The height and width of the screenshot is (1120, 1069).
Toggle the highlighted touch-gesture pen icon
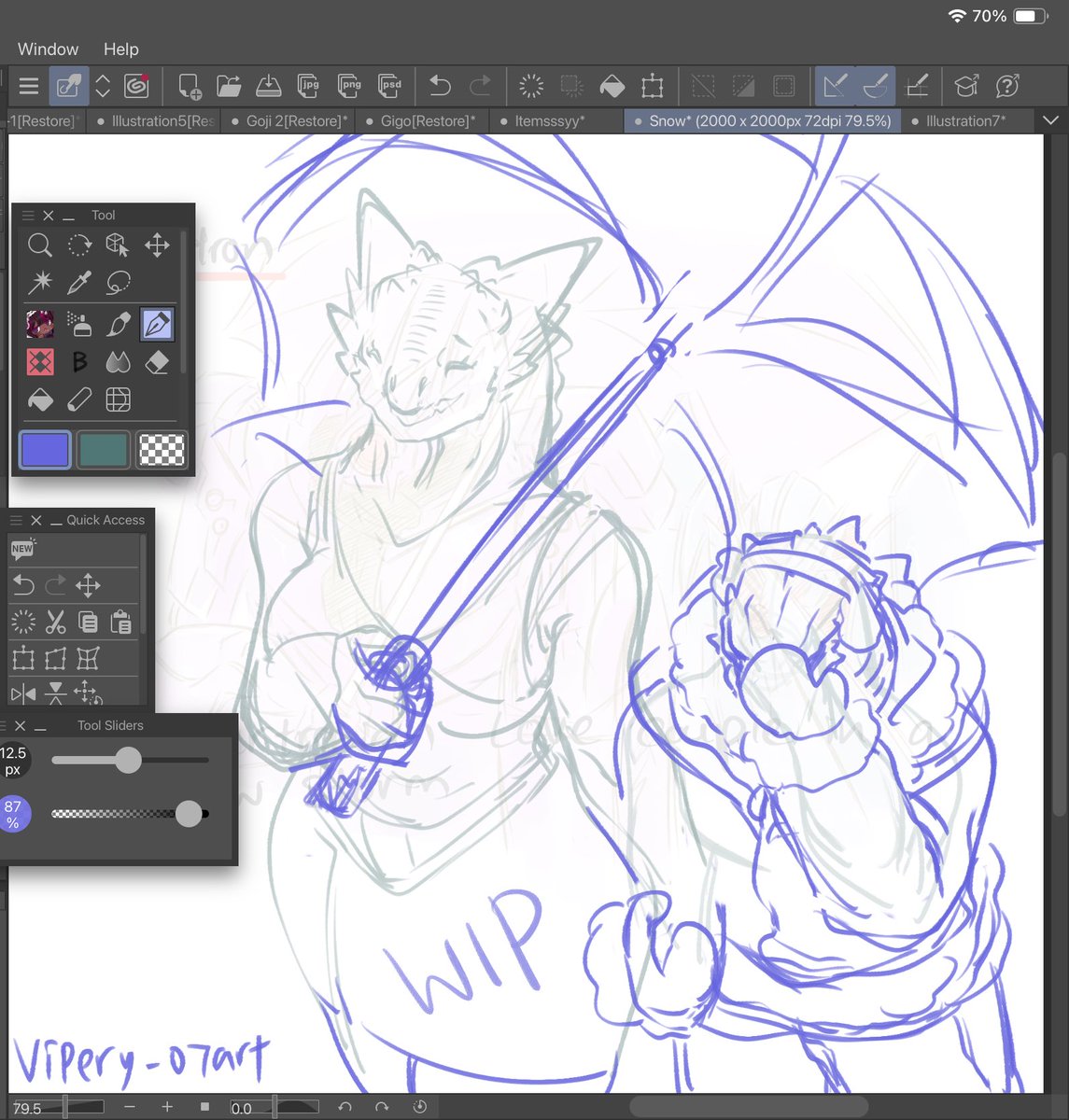69,87
